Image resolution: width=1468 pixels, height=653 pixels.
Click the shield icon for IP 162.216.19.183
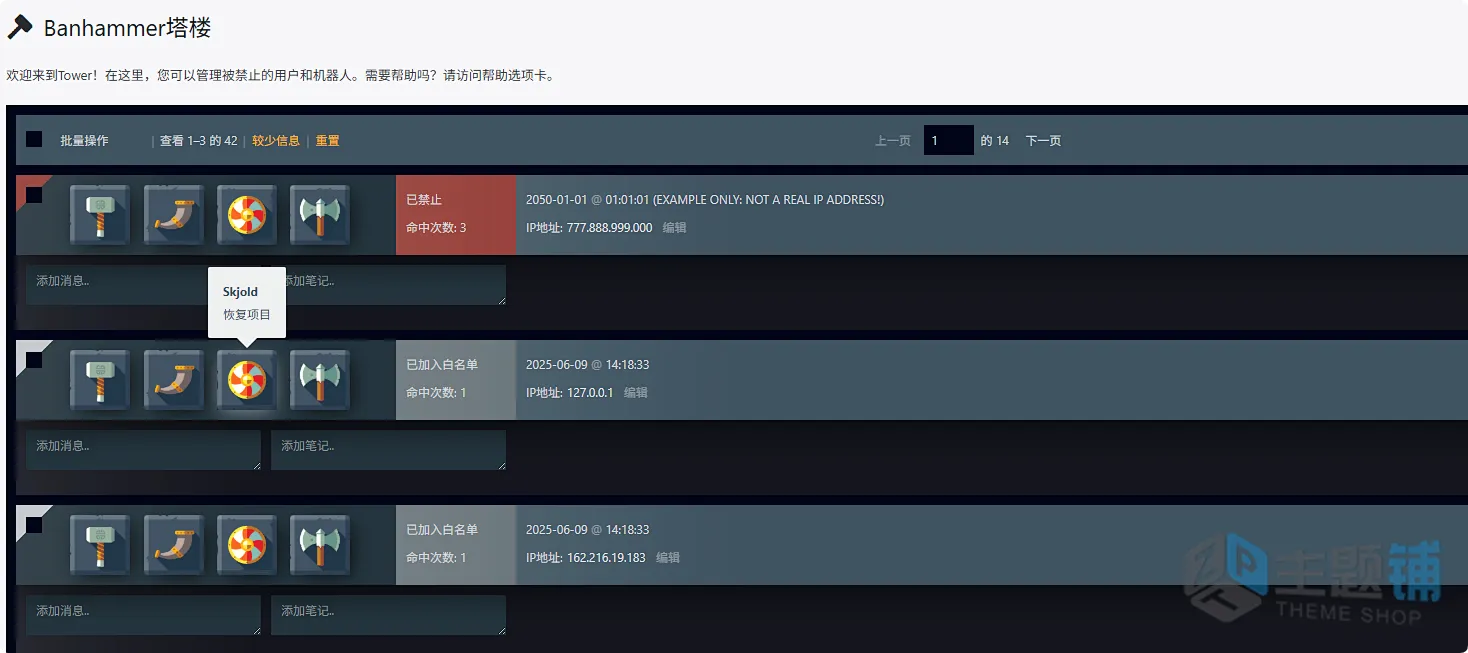point(247,545)
